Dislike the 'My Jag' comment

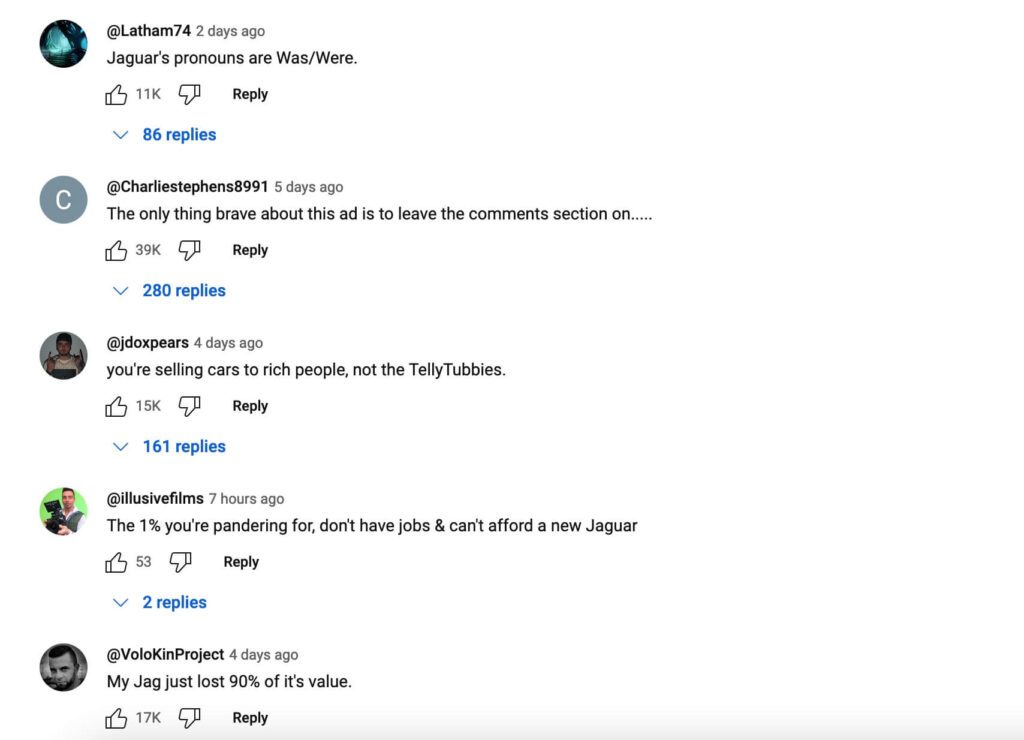click(x=189, y=718)
